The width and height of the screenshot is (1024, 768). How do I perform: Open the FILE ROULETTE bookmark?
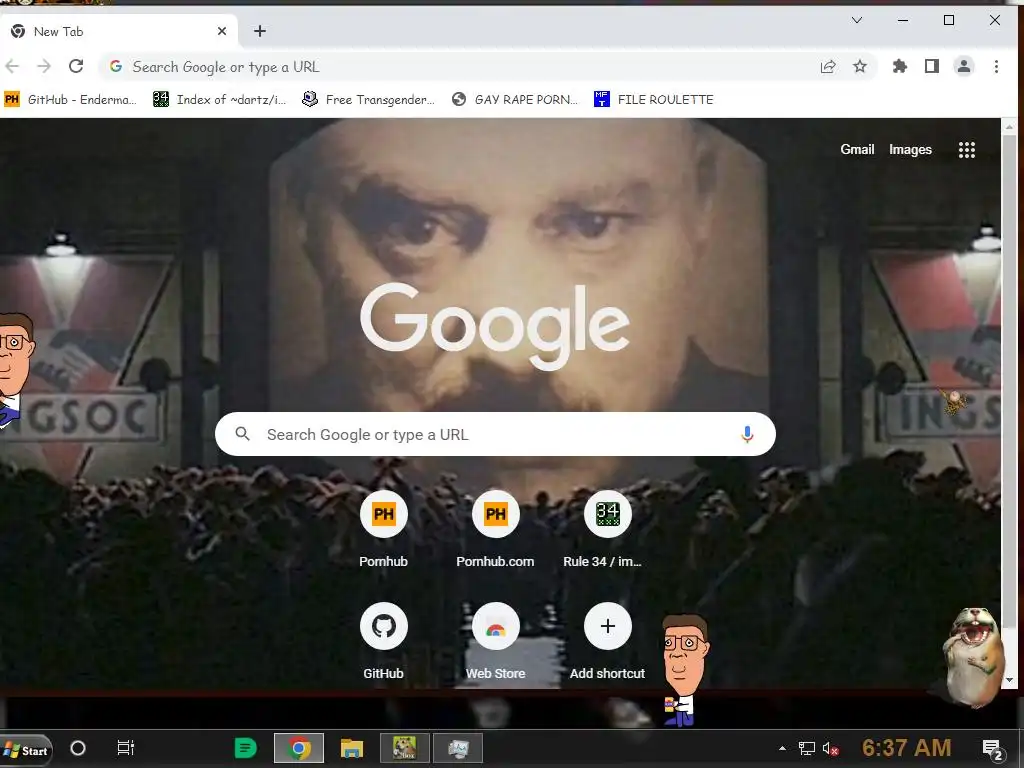654,99
